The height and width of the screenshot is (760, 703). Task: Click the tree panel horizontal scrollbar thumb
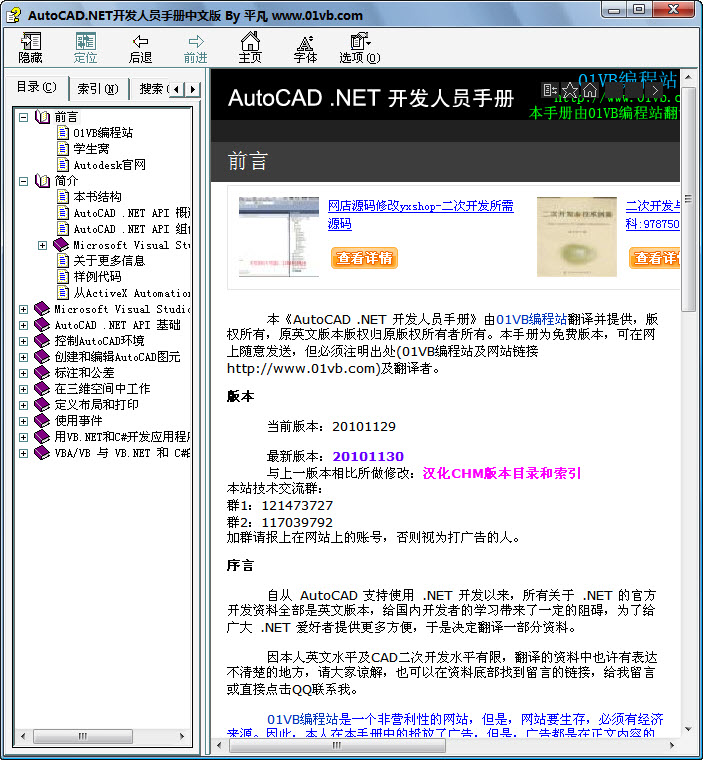[x=83, y=736]
